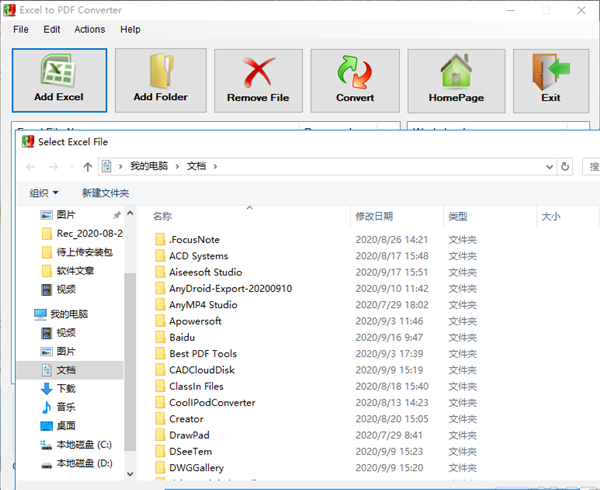Open the File menu
Screen dimensions: 600x490
(21, 29)
